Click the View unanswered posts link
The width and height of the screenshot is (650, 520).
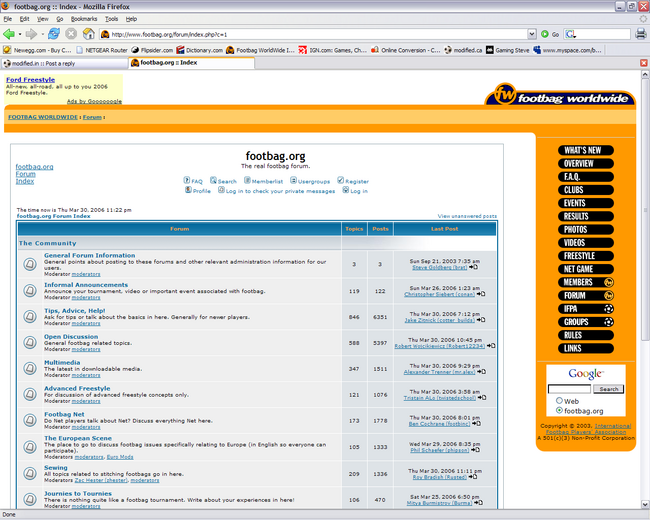pos(467,216)
